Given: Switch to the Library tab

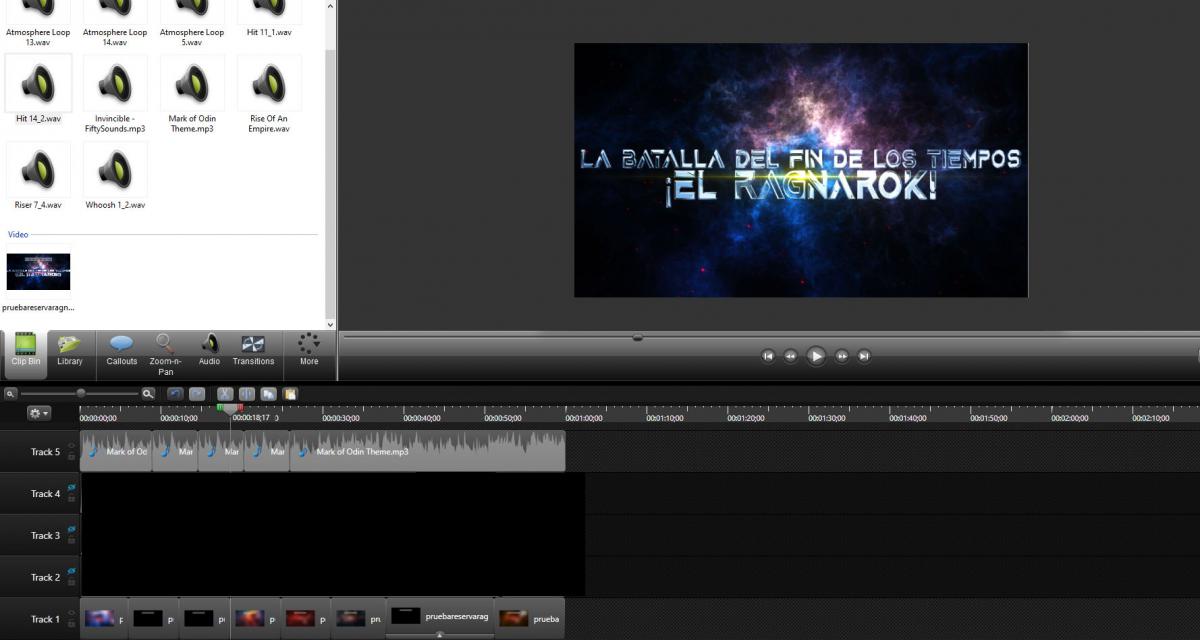Looking at the screenshot, I should coord(70,351).
